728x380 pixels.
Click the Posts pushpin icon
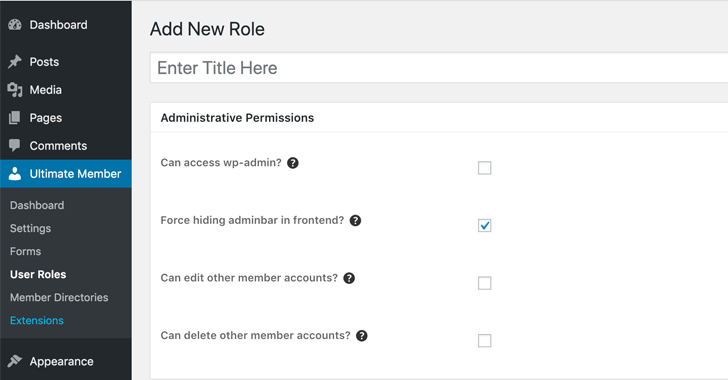15,62
